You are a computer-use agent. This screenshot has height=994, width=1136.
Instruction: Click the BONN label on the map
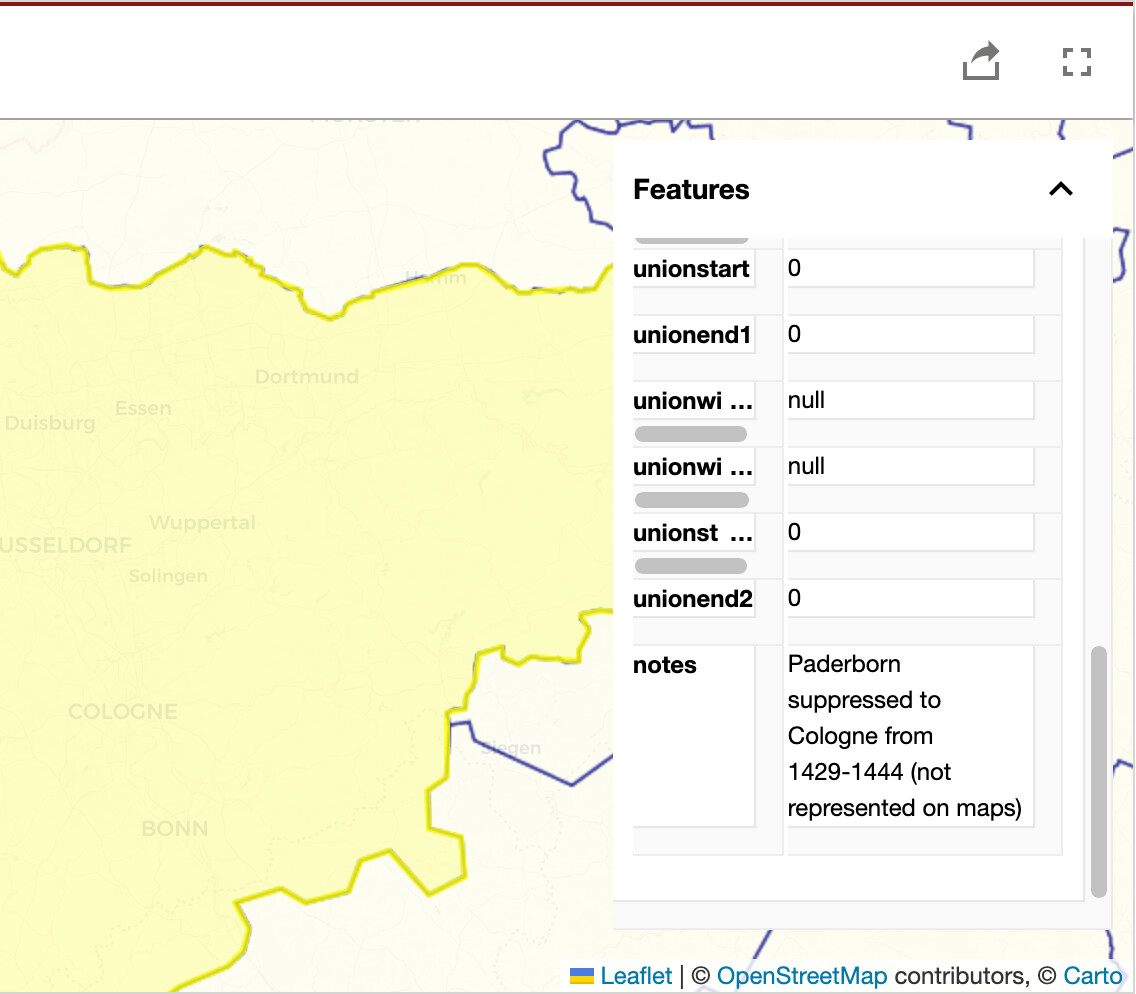tap(174, 828)
